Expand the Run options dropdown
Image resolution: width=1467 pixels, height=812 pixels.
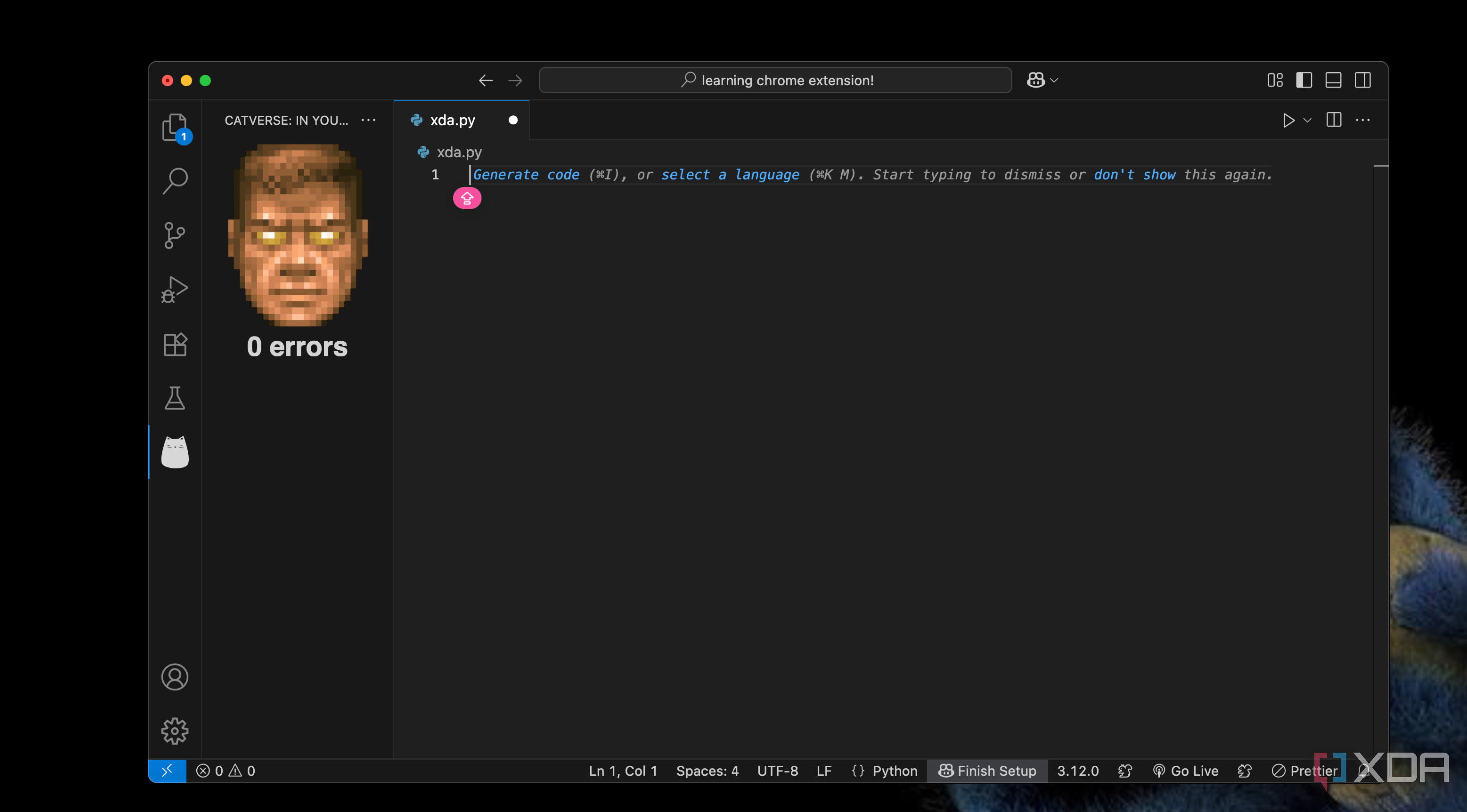click(x=1308, y=120)
